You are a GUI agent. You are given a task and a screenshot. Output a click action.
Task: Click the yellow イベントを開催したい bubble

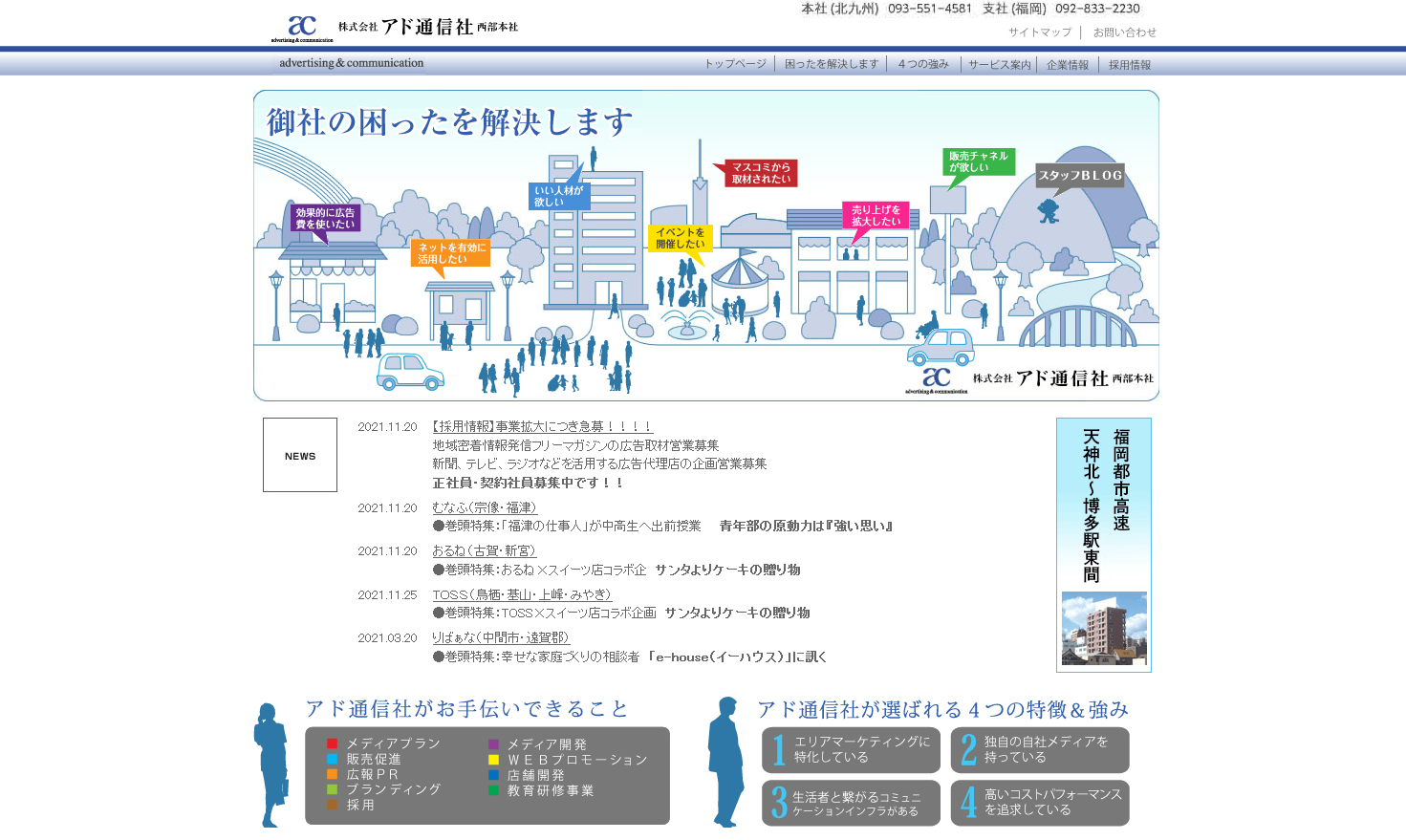pos(680,238)
